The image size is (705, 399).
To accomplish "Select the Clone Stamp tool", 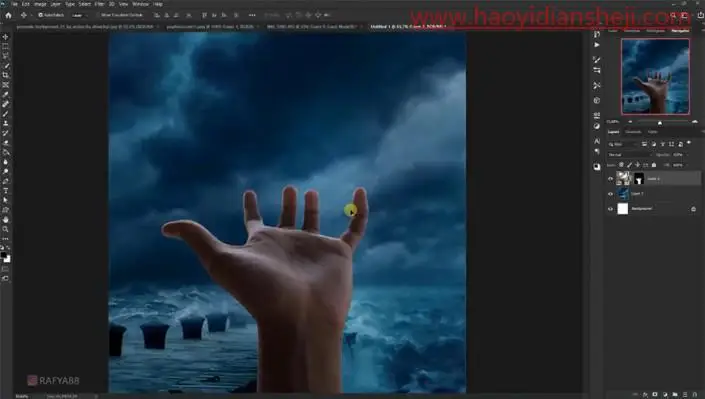I will pyautogui.click(x=5, y=123).
